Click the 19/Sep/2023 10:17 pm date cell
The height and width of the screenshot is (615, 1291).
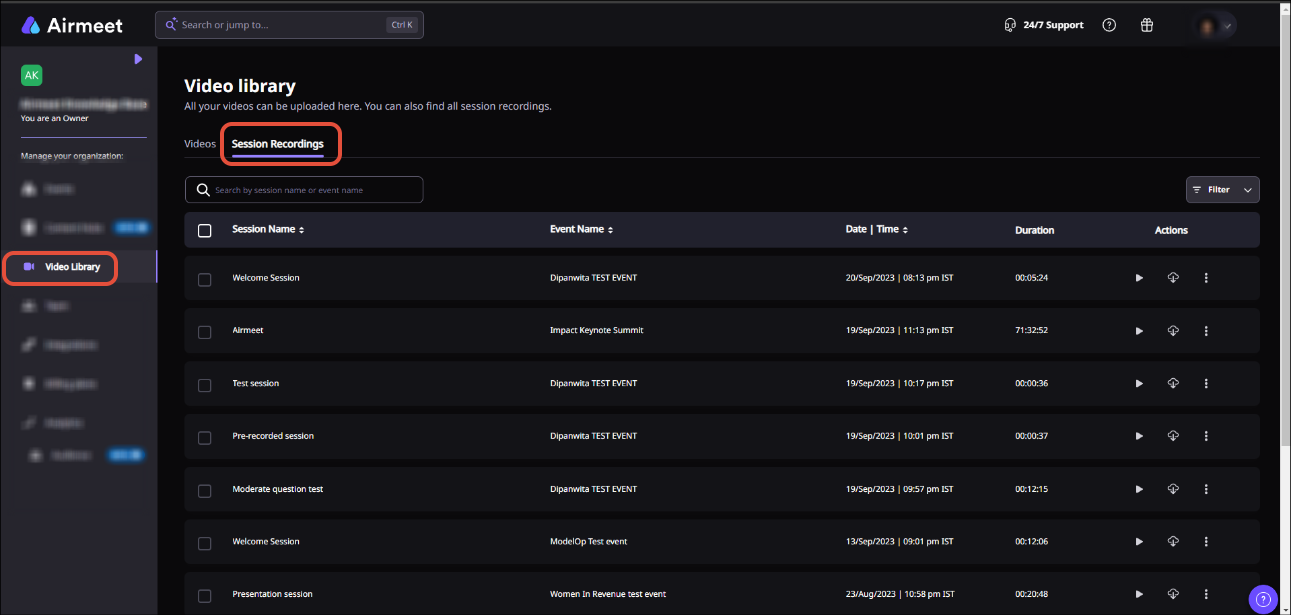coord(900,384)
